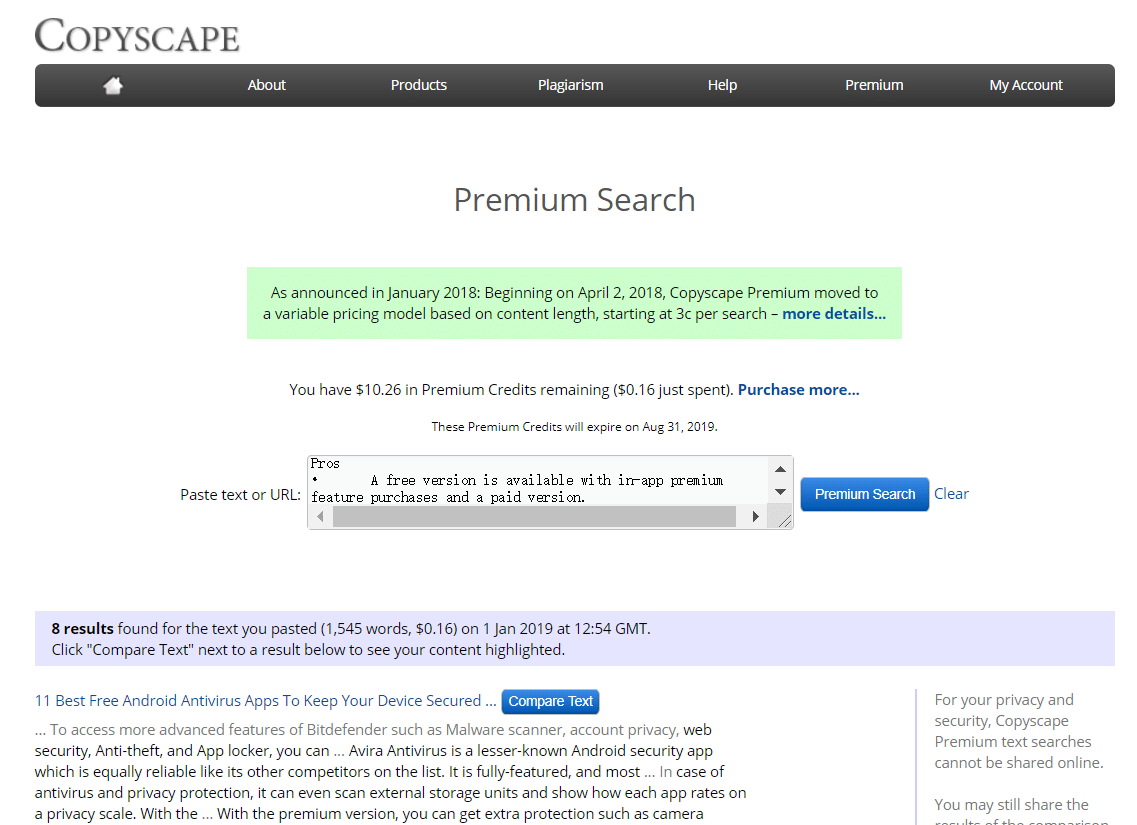Open the Help menu
Image resolution: width=1137 pixels, height=825 pixels.
click(722, 85)
